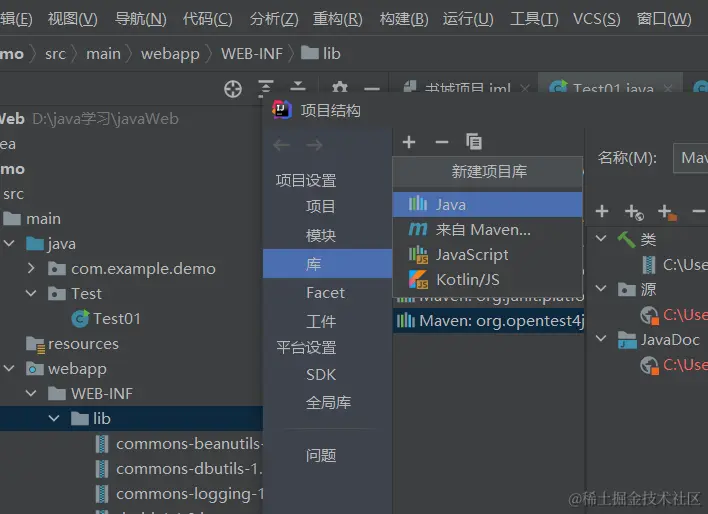Expand the com.example.demo package
This screenshot has width=708, height=514.
pos(31,268)
